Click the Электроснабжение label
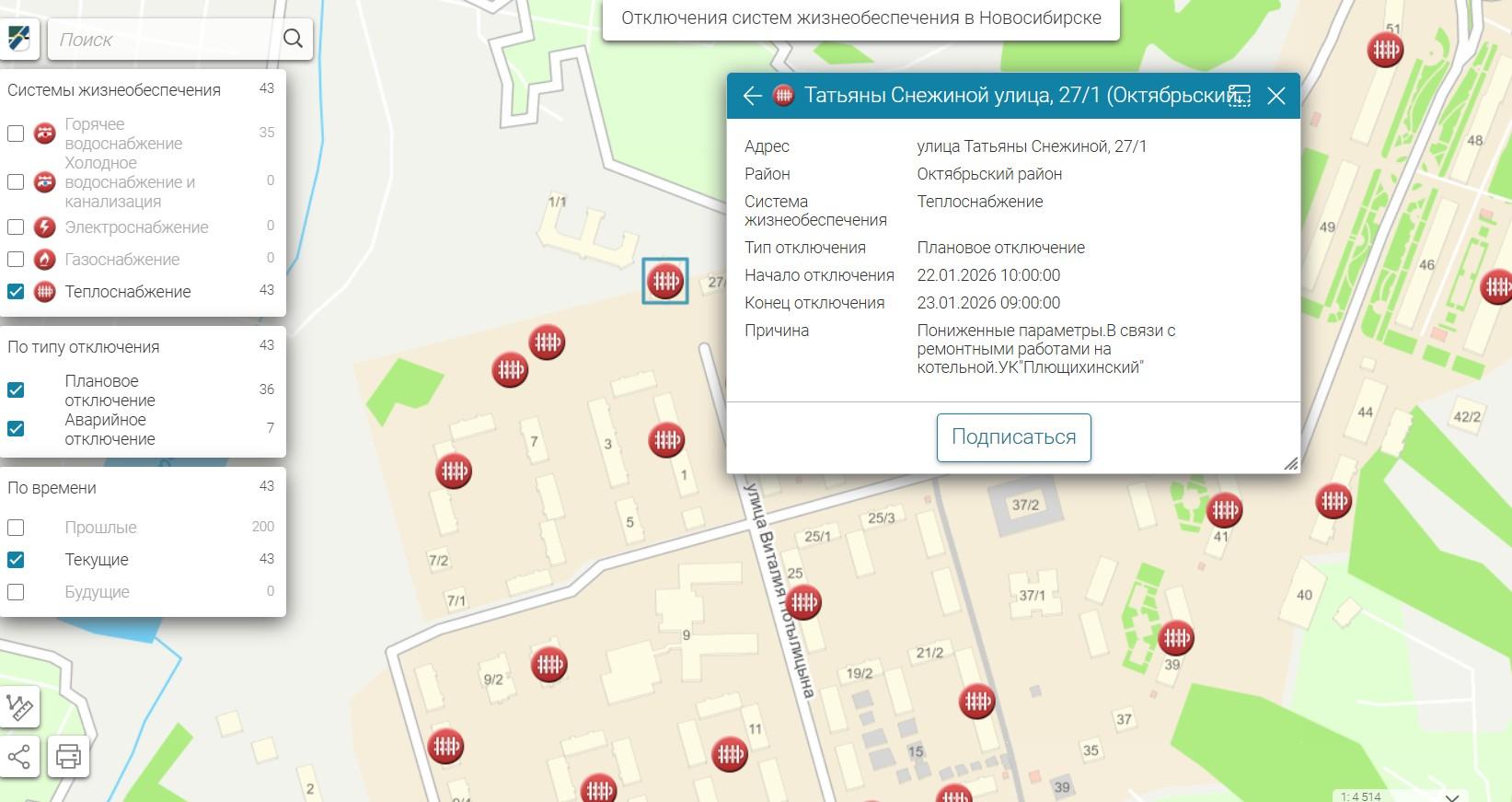 (136, 227)
